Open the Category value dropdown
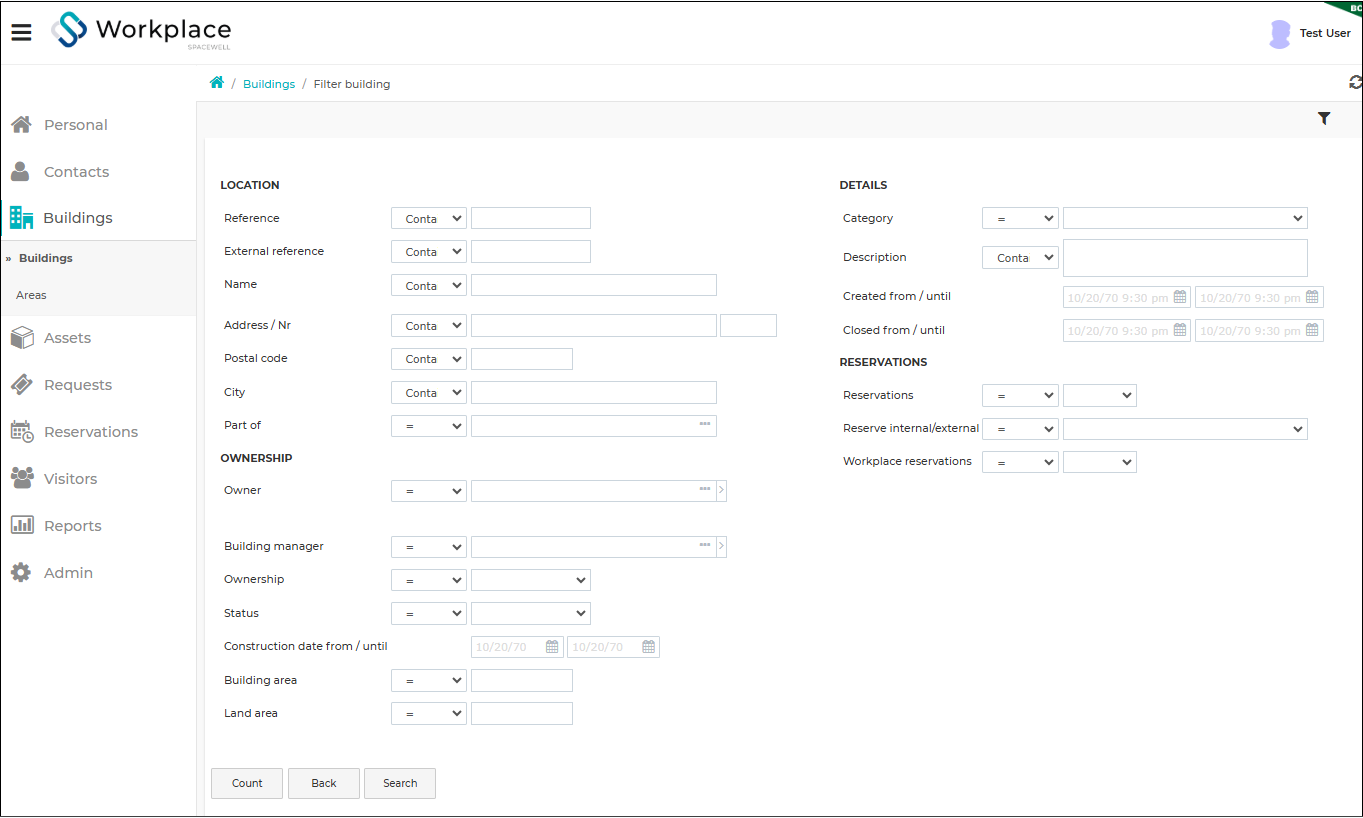The image size is (1363, 818). pos(1185,218)
